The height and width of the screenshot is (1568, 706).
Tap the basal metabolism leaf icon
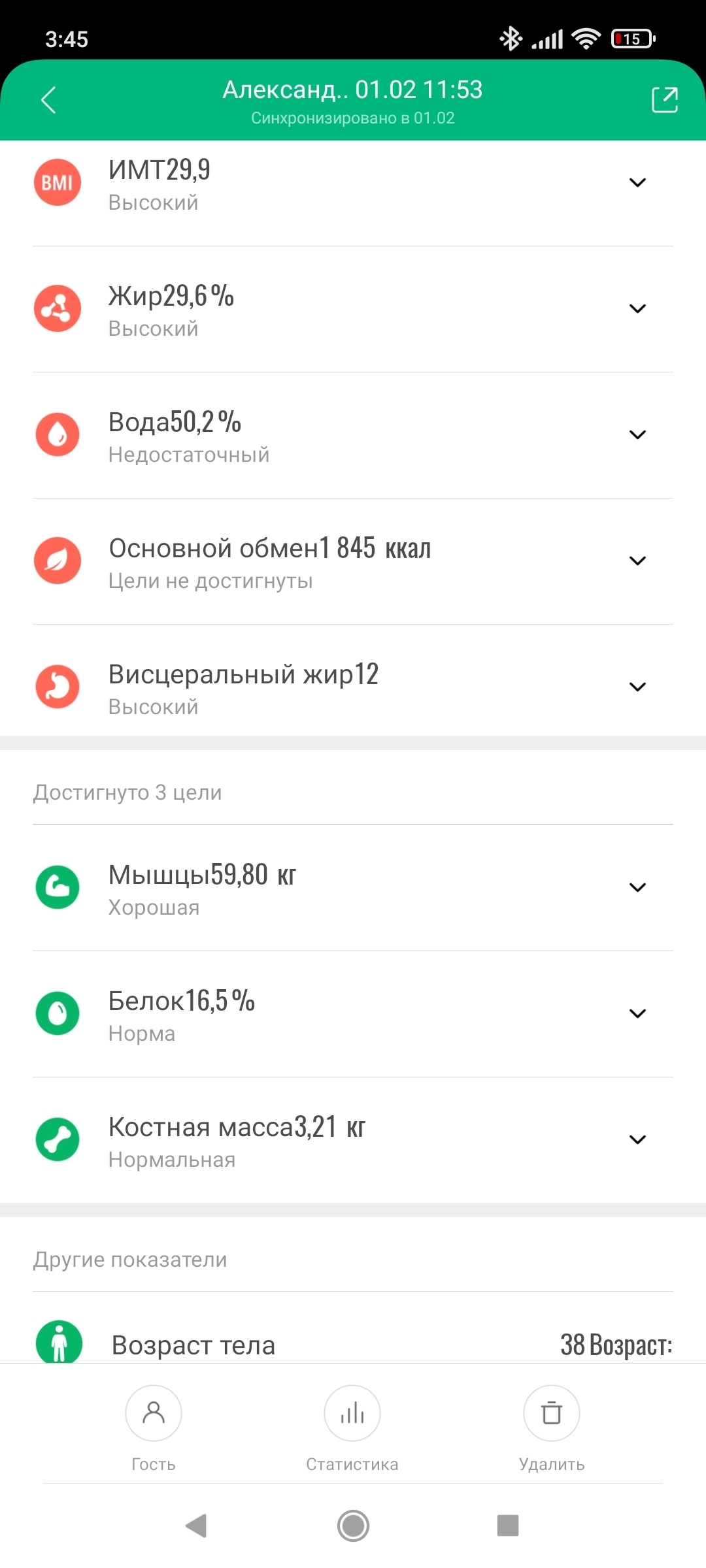click(x=58, y=561)
